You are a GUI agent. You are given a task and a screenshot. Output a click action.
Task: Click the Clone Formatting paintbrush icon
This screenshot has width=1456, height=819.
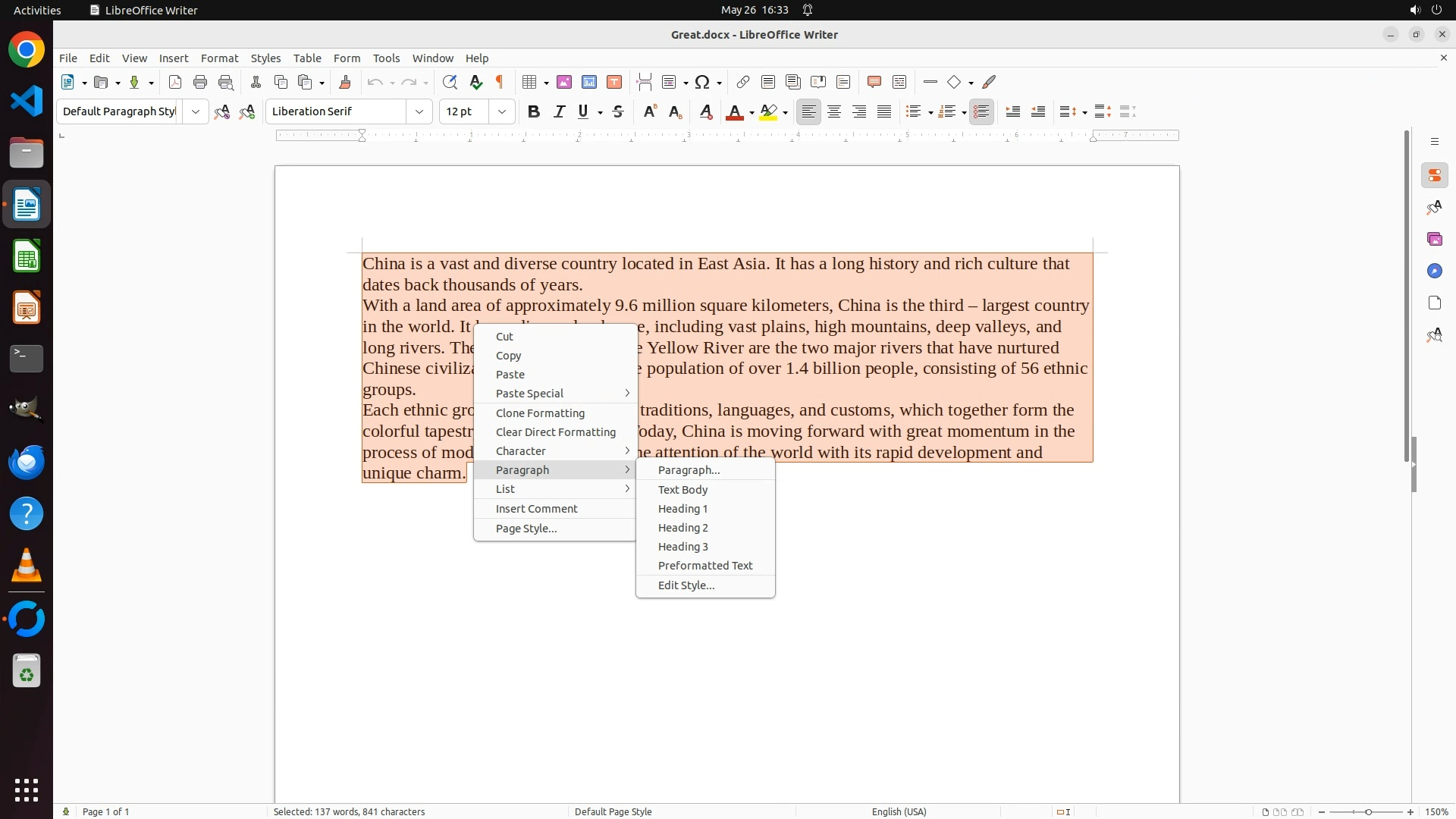click(345, 82)
